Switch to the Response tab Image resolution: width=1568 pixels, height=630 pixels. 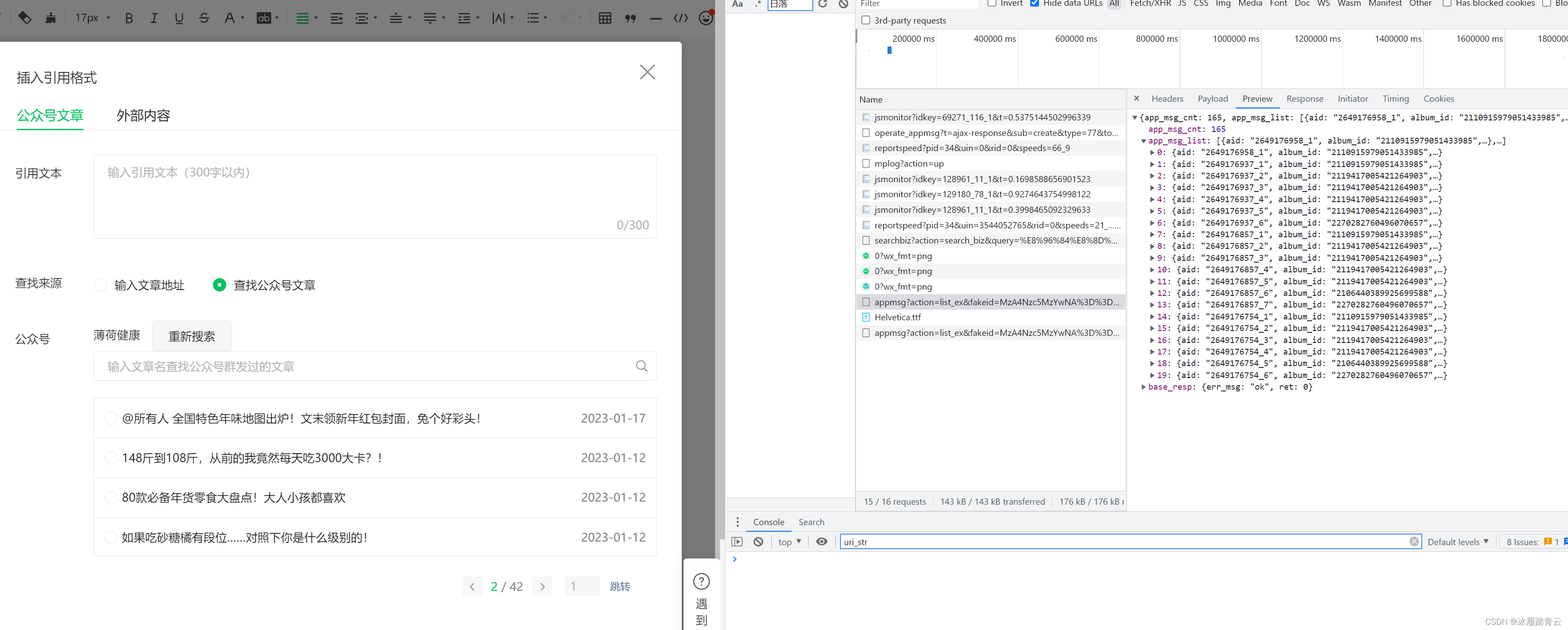[x=1303, y=98]
